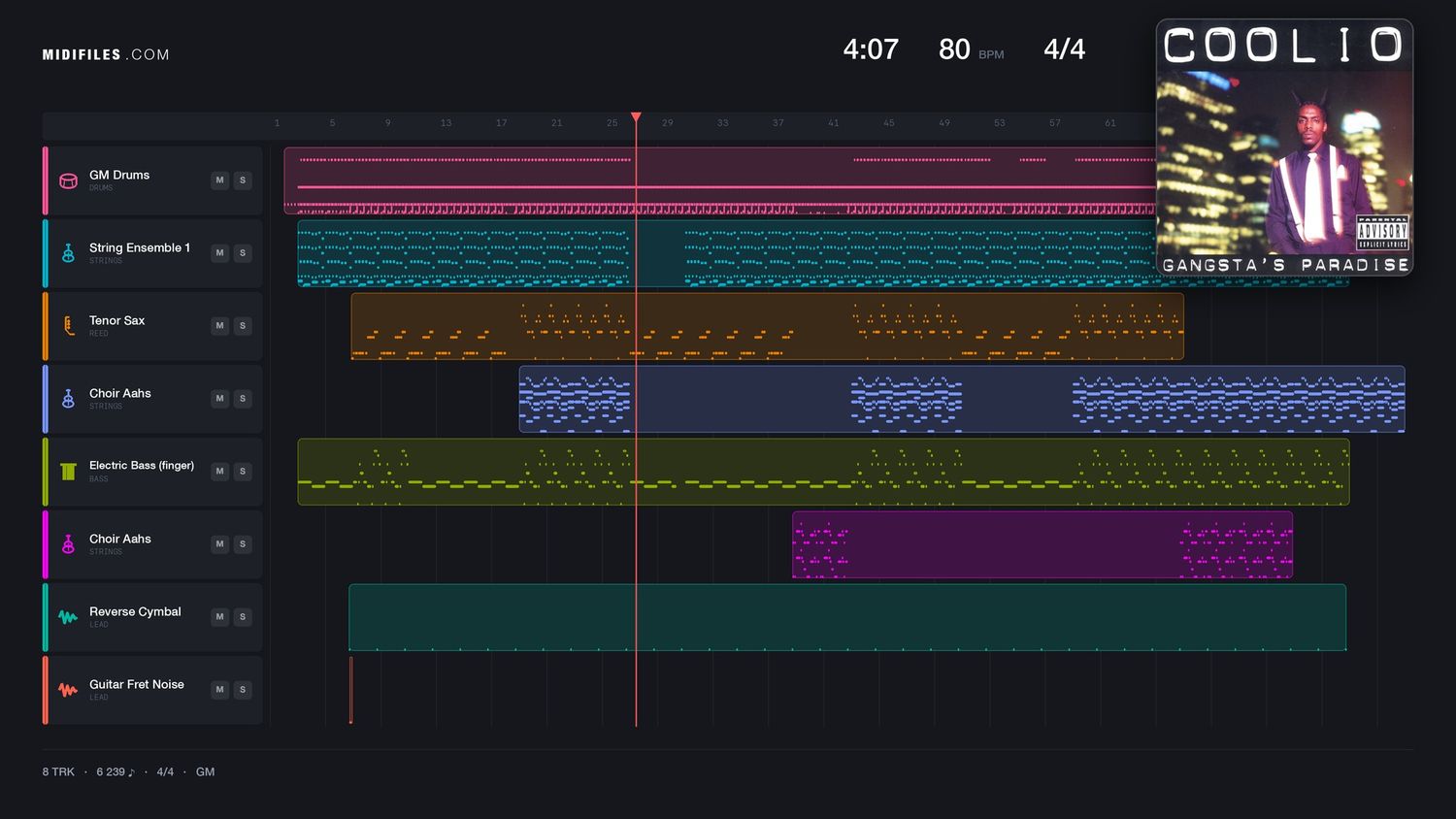Solo the String Ensemble 1 track
This screenshot has width=1456, height=819.
243,253
